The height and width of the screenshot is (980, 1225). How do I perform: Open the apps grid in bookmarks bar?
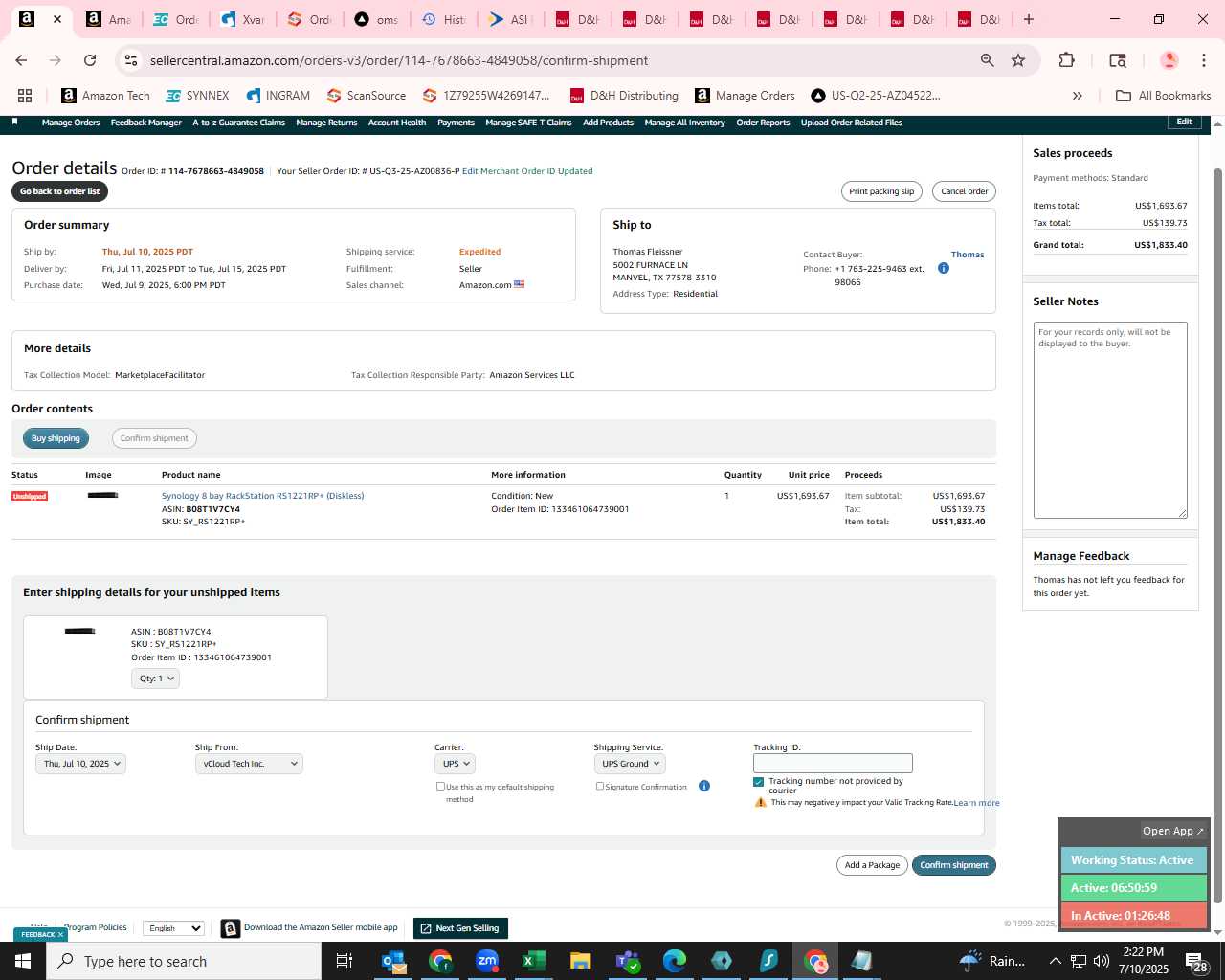(x=25, y=96)
